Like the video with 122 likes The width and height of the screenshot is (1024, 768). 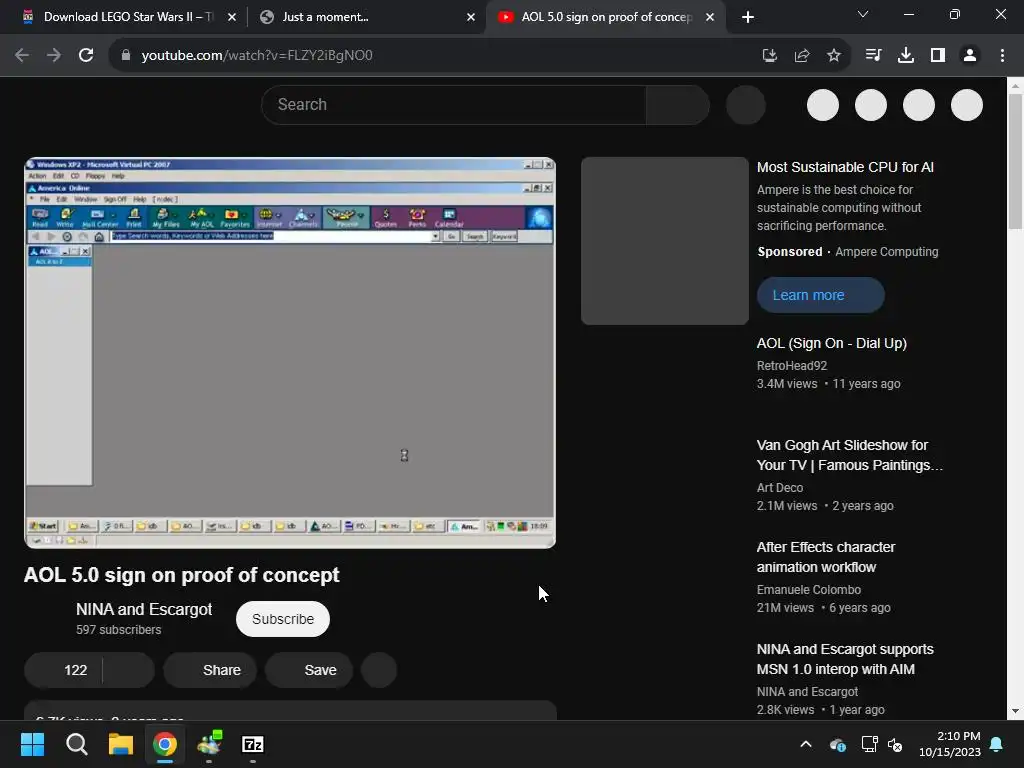pos(64,670)
